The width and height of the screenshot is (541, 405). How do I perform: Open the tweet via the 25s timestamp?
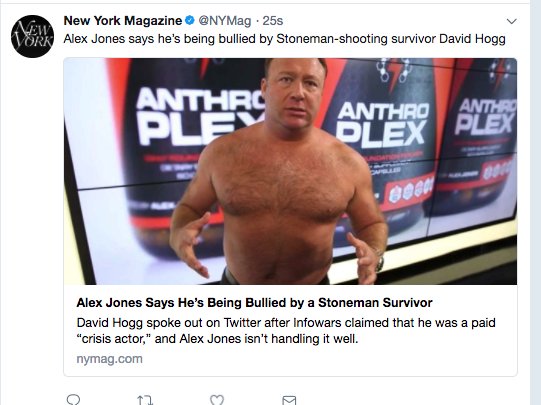point(273,21)
